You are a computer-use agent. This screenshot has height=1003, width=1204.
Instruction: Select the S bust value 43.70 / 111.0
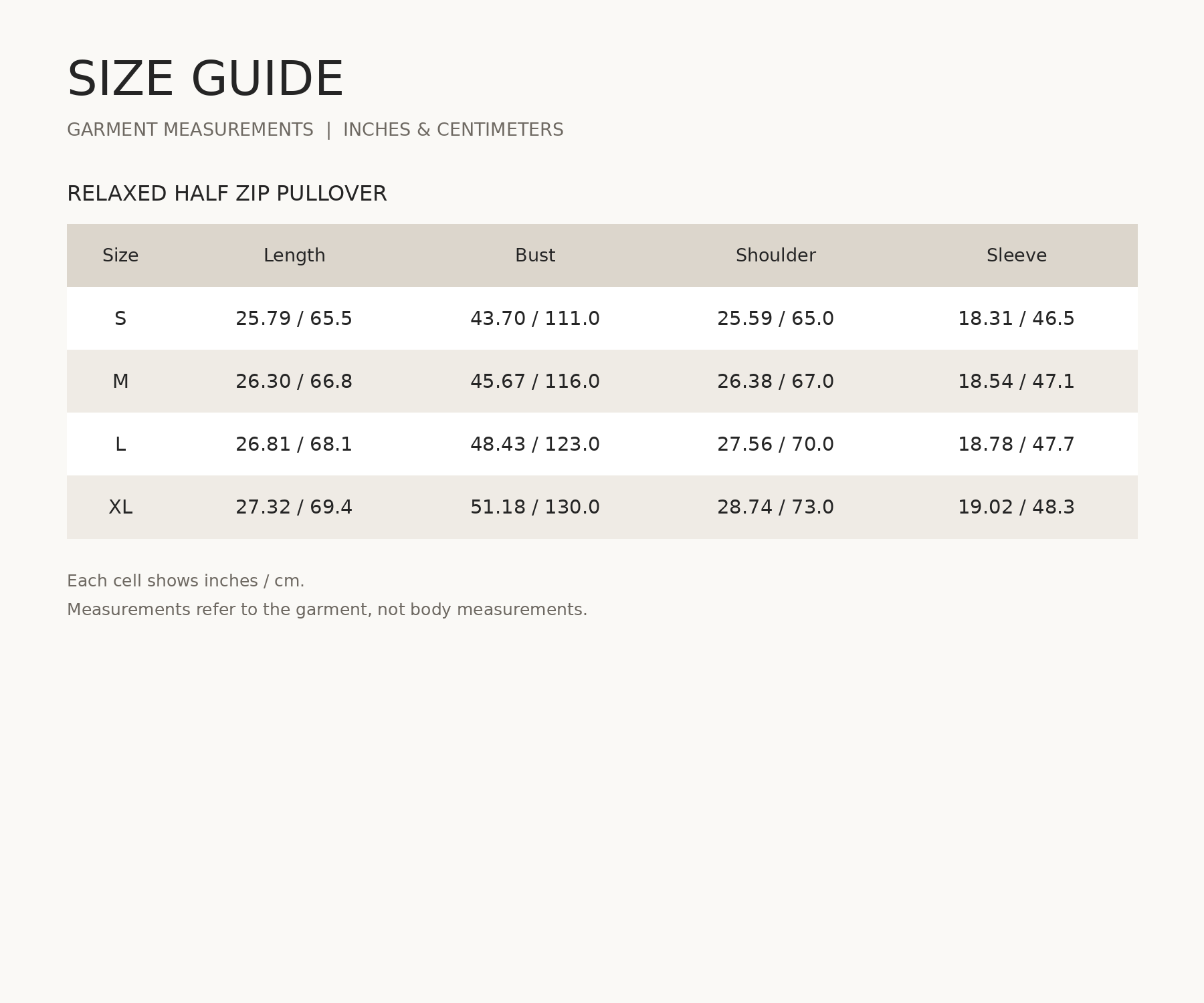[535, 318]
